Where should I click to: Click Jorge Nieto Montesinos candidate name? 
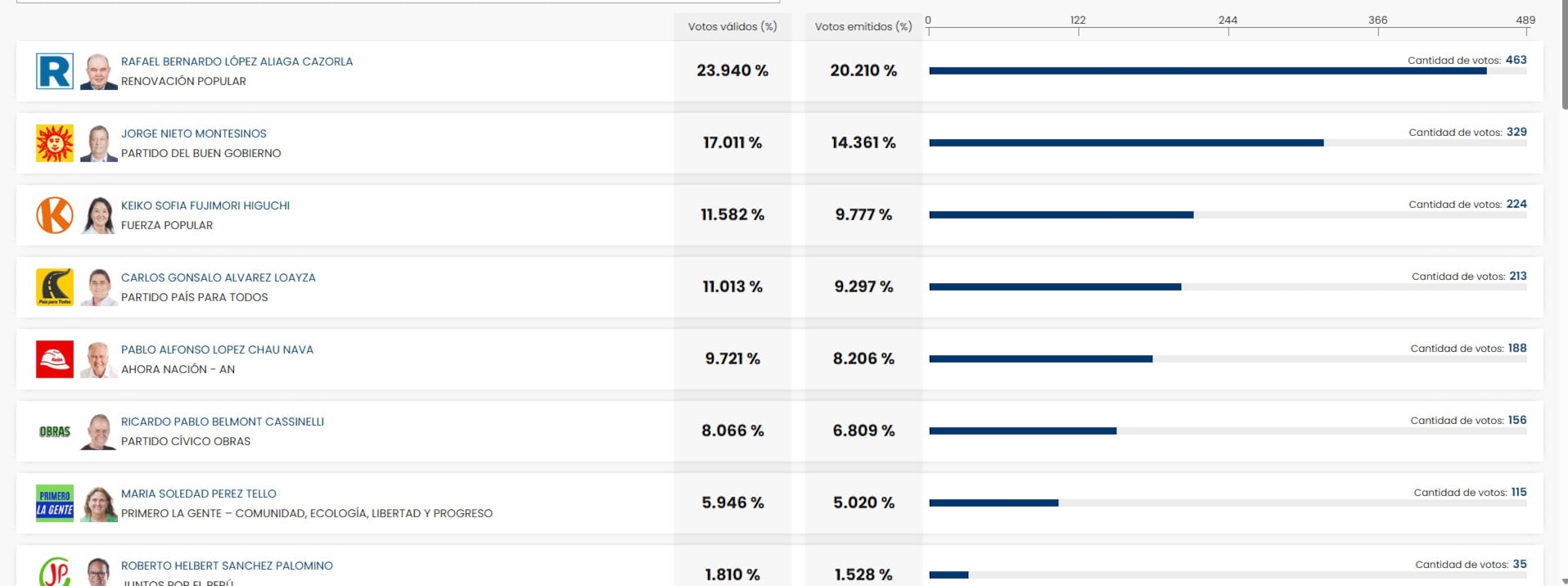[194, 133]
